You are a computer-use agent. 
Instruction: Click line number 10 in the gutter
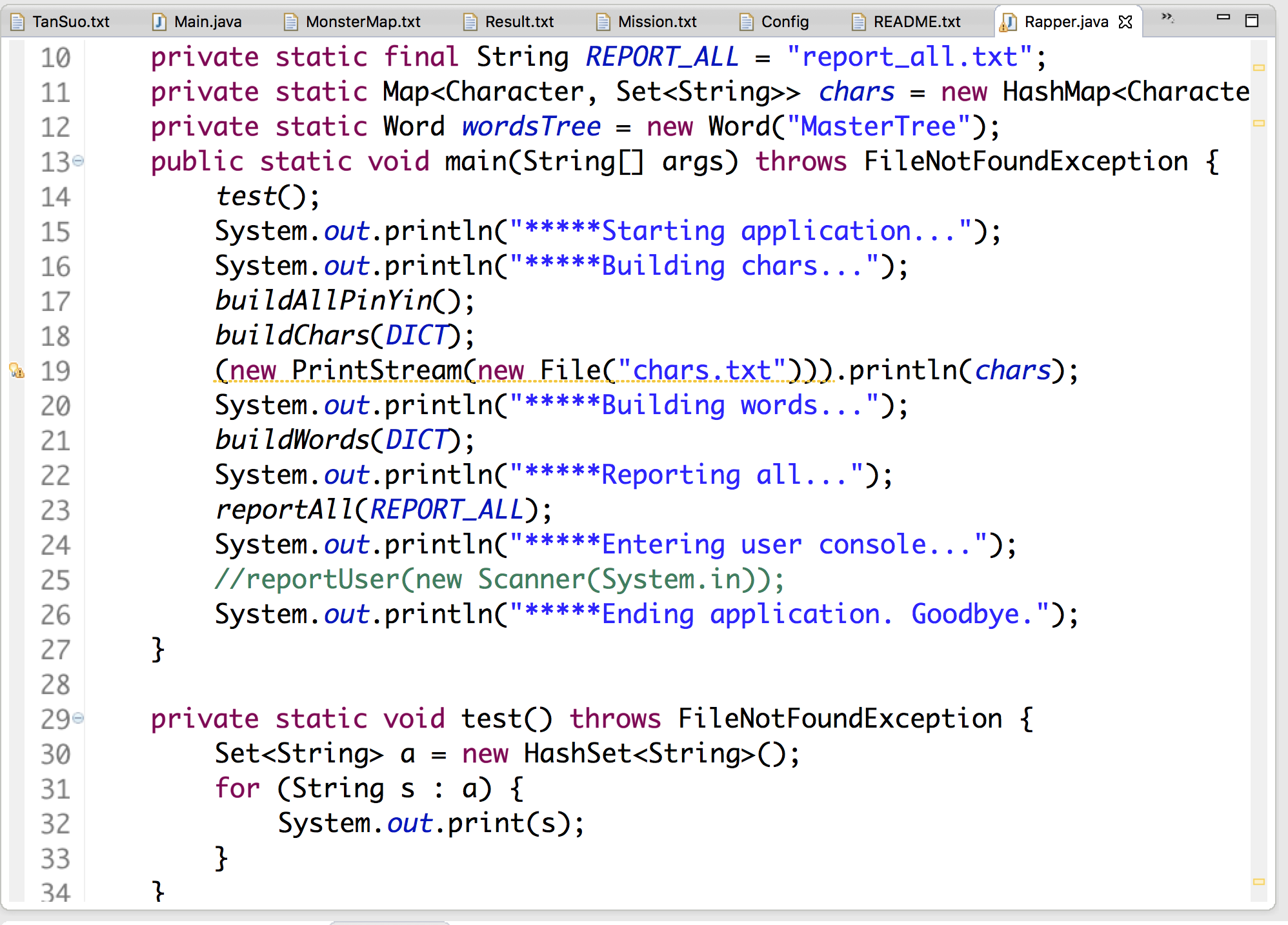[55, 57]
